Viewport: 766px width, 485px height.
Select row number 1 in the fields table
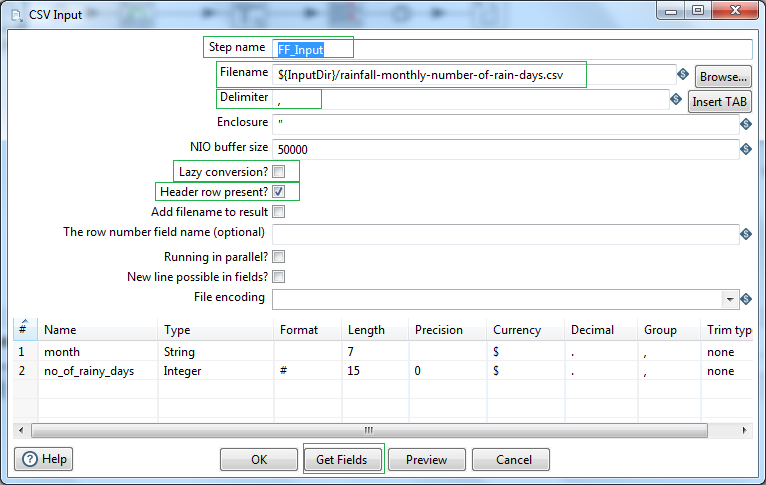[x=25, y=352]
